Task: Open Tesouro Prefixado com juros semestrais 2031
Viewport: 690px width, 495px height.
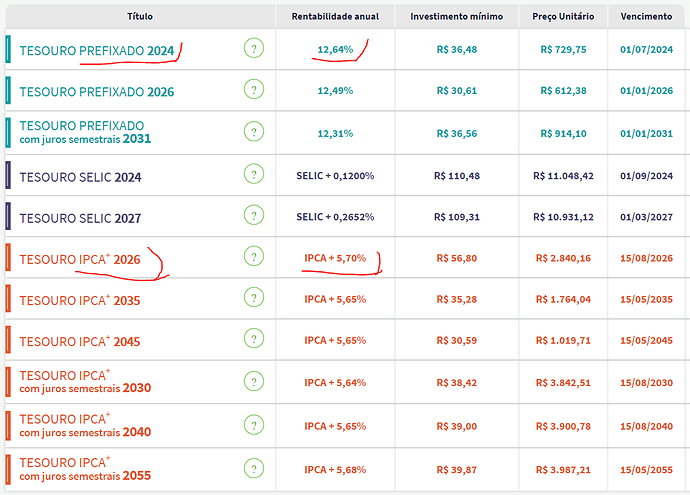Action: [x=85, y=132]
